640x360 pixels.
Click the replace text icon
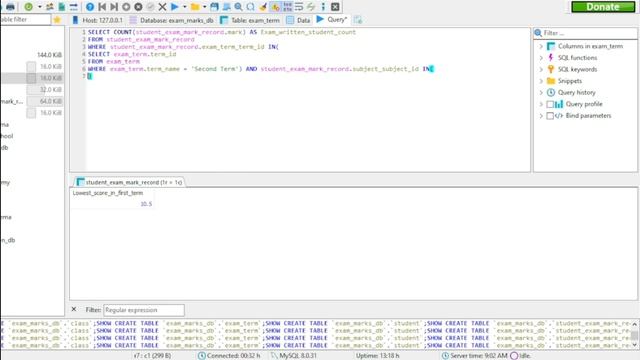[251, 7]
